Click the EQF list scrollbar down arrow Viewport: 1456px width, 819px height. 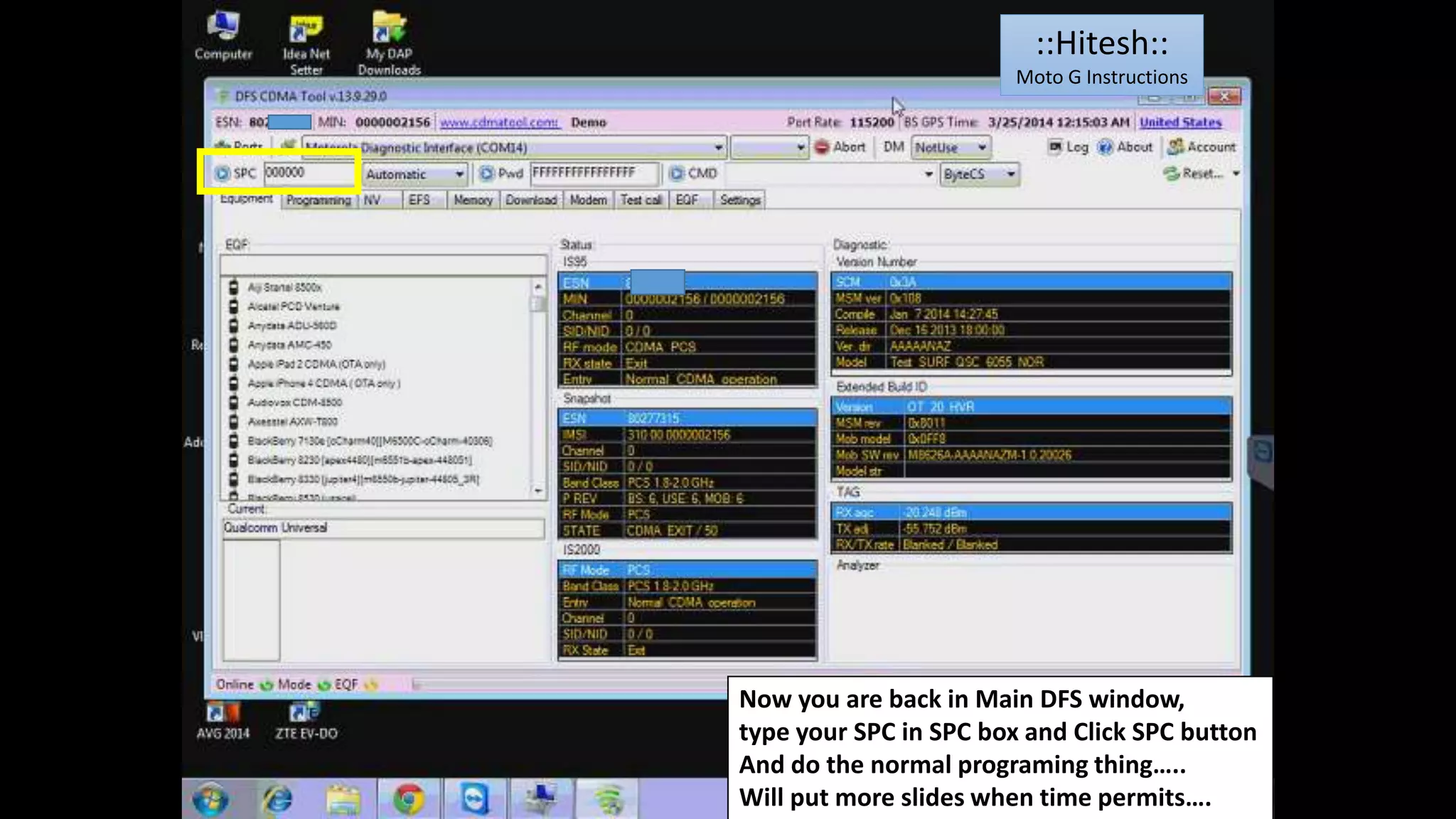(538, 491)
